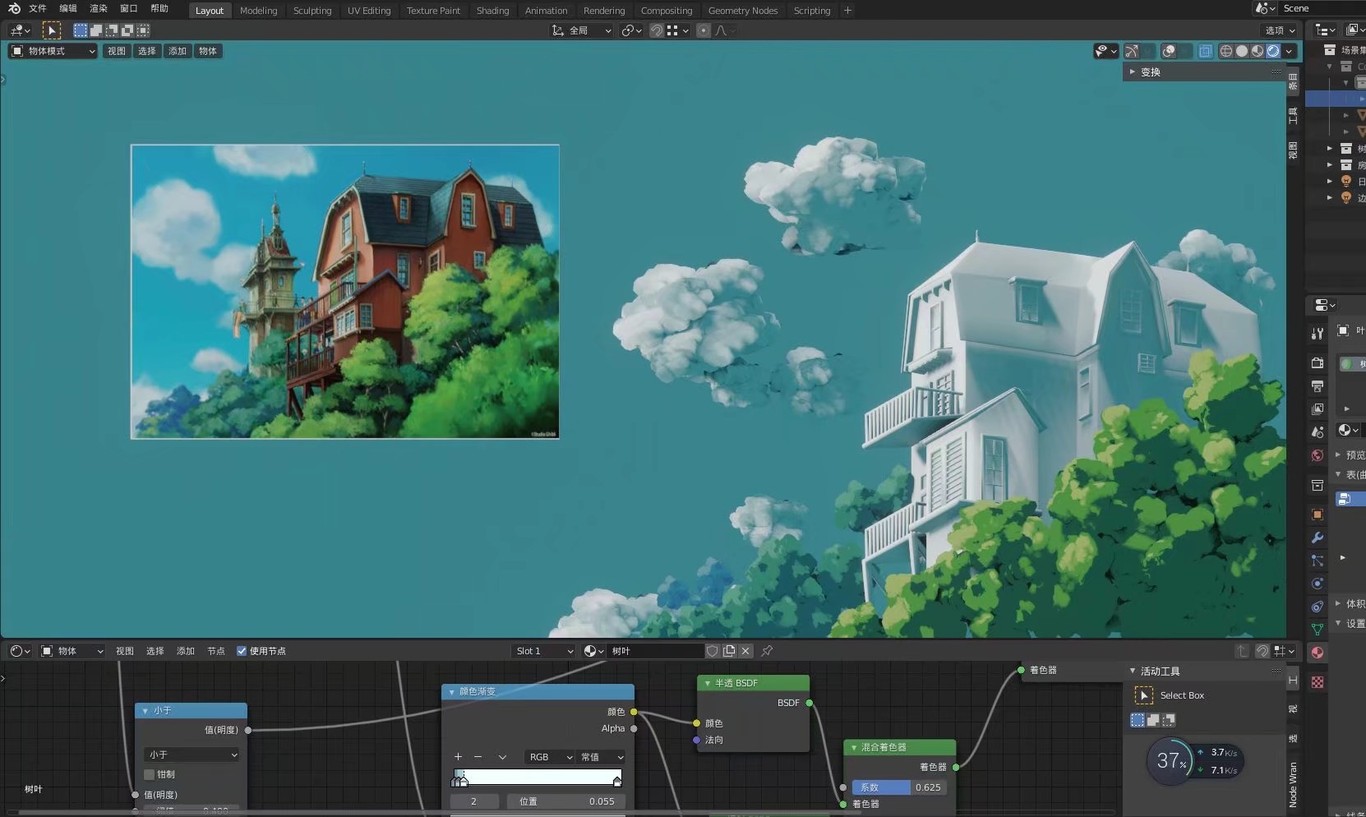Screen dimensions: 1366x817
Task: Open the 小于 operation dropdown in the node
Action: tap(192, 755)
